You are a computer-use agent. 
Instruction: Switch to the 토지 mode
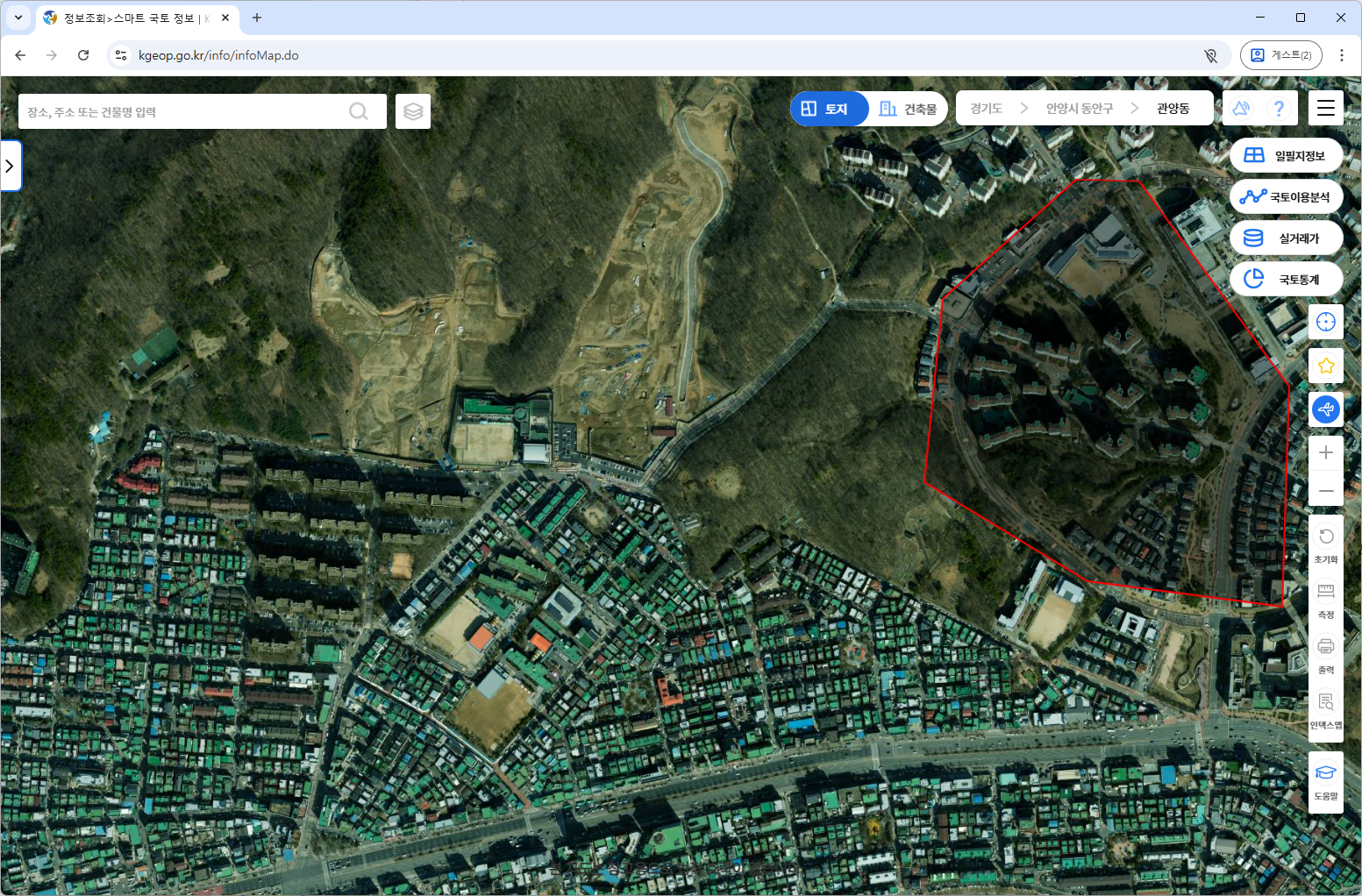click(829, 109)
